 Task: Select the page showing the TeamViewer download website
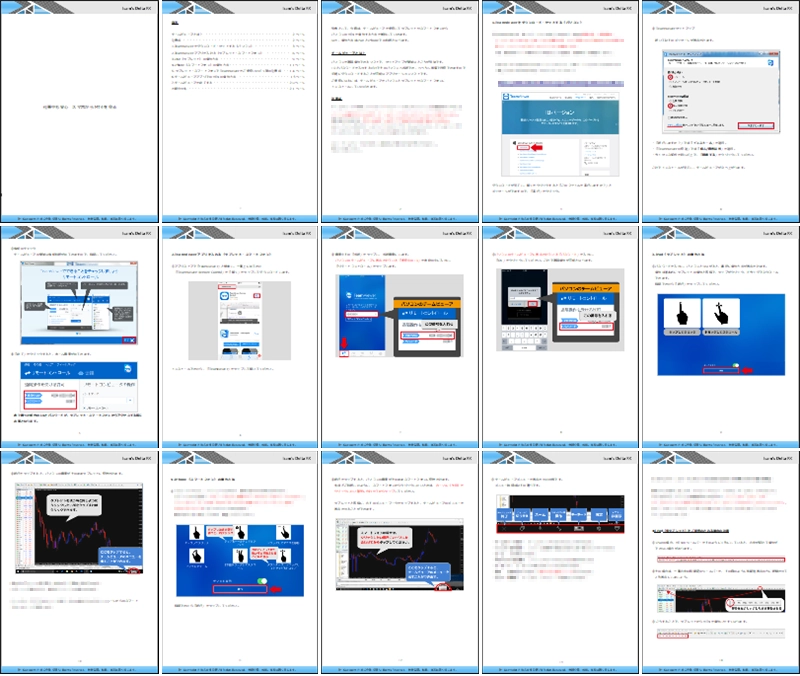click(559, 112)
